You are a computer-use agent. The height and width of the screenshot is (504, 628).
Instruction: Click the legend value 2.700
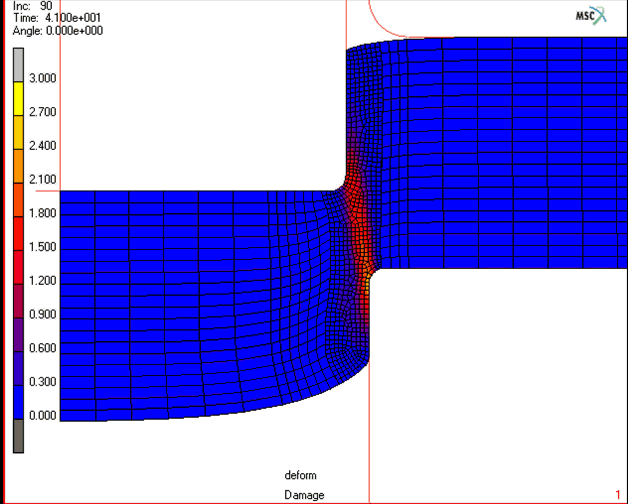42,112
